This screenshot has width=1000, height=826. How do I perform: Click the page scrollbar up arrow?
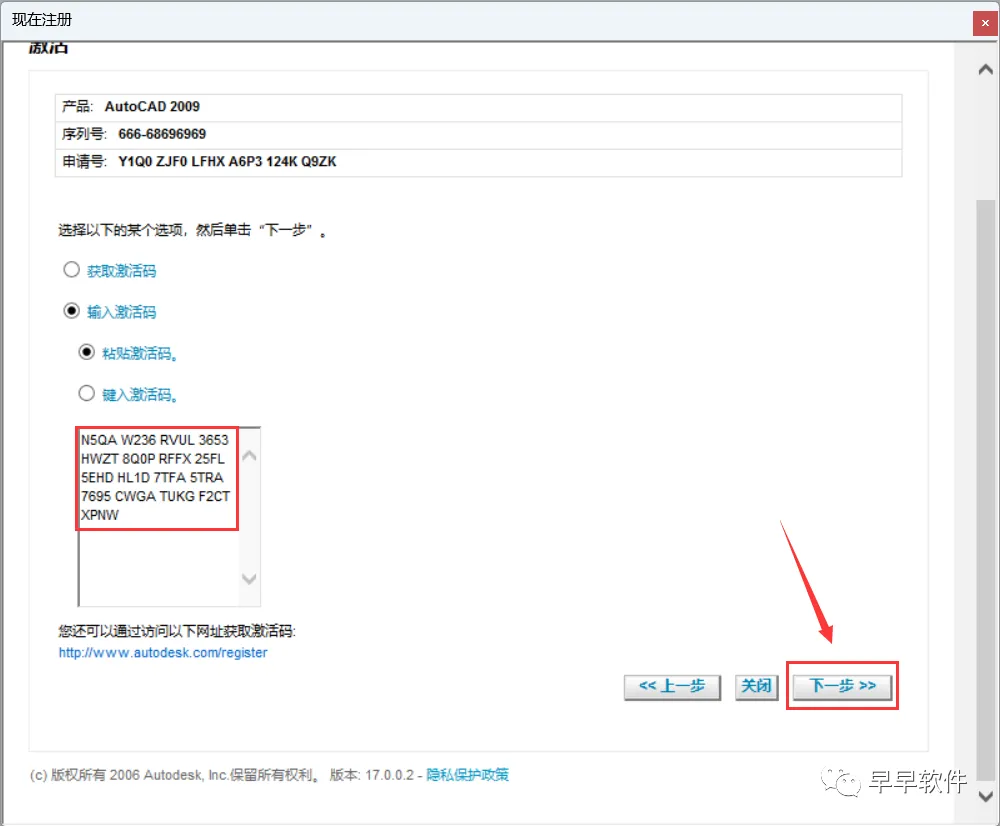pos(986,69)
